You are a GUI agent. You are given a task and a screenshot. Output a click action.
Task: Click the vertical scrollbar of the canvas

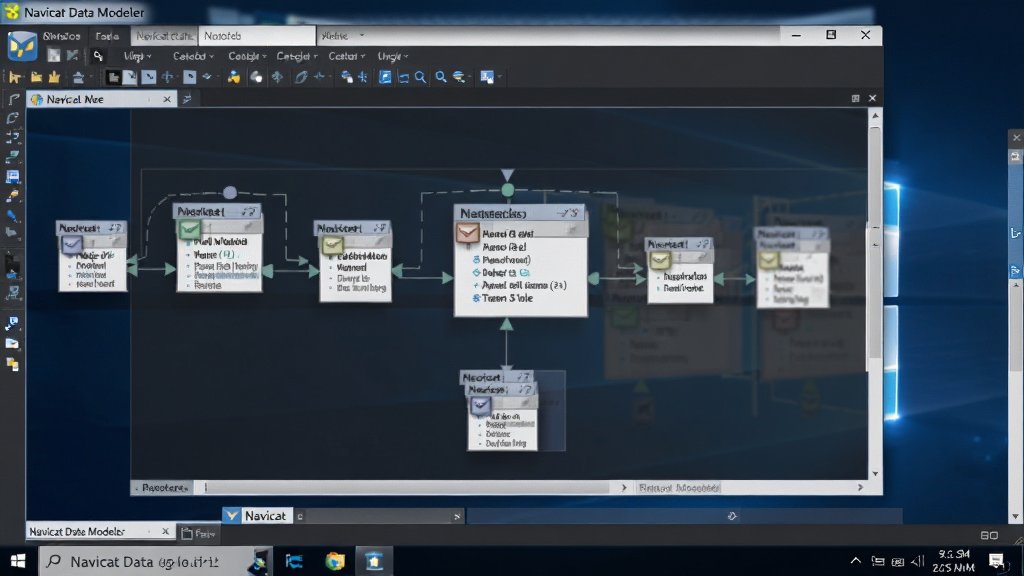tap(875, 242)
